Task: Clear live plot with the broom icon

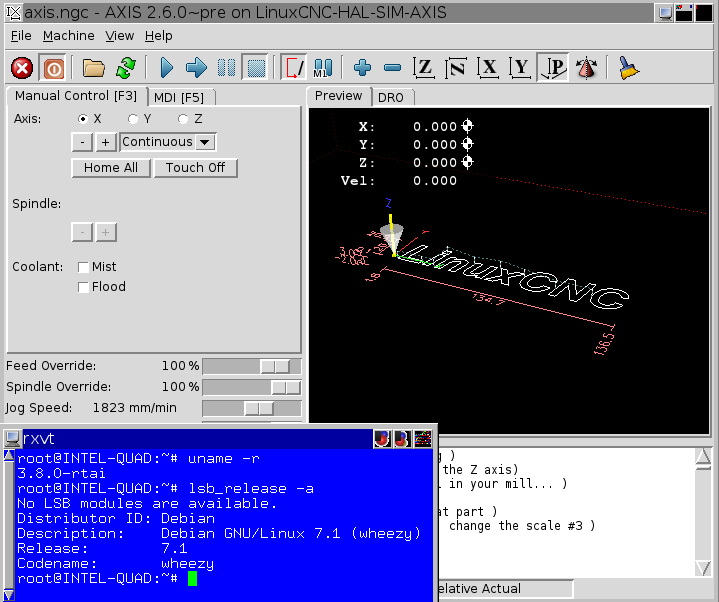Action: [627, 68]
